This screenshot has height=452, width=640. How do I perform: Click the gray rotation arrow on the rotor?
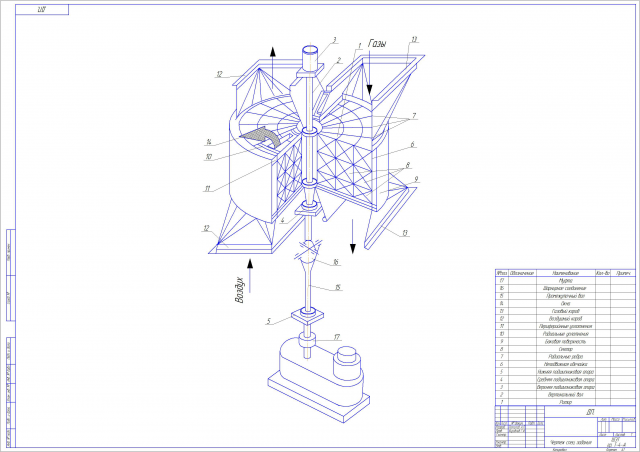[261, 137]
